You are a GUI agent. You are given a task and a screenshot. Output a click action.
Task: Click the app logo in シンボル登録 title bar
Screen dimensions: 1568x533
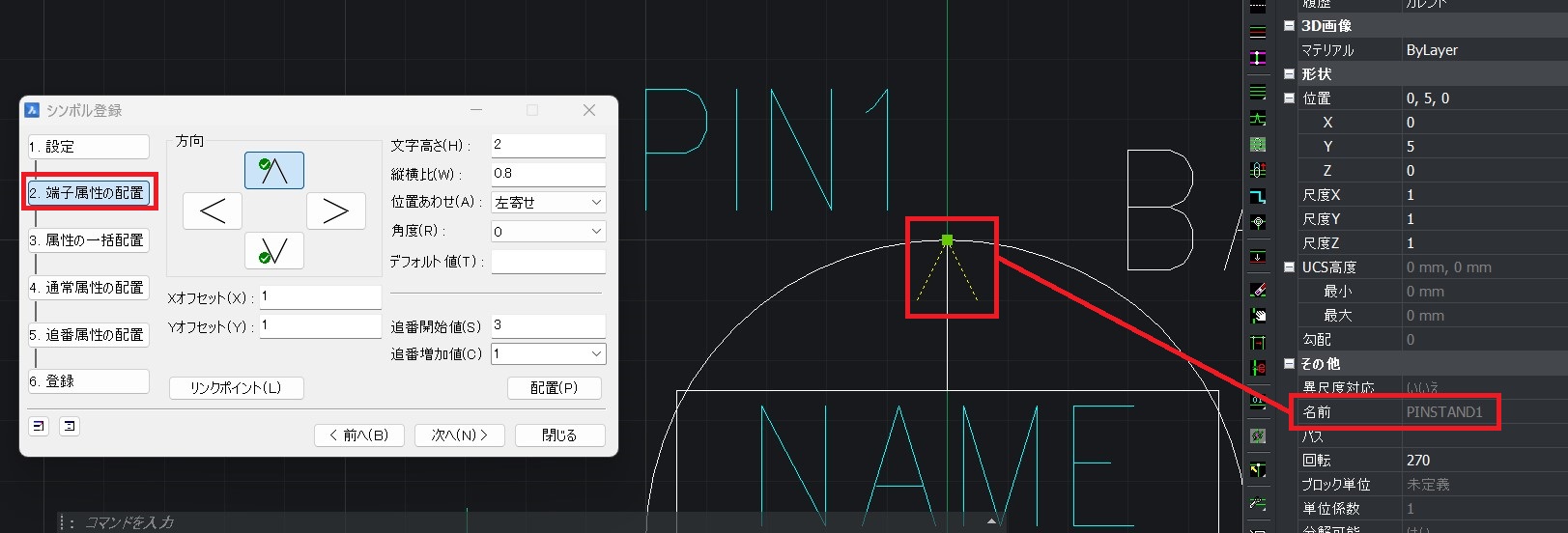(32, 110)
